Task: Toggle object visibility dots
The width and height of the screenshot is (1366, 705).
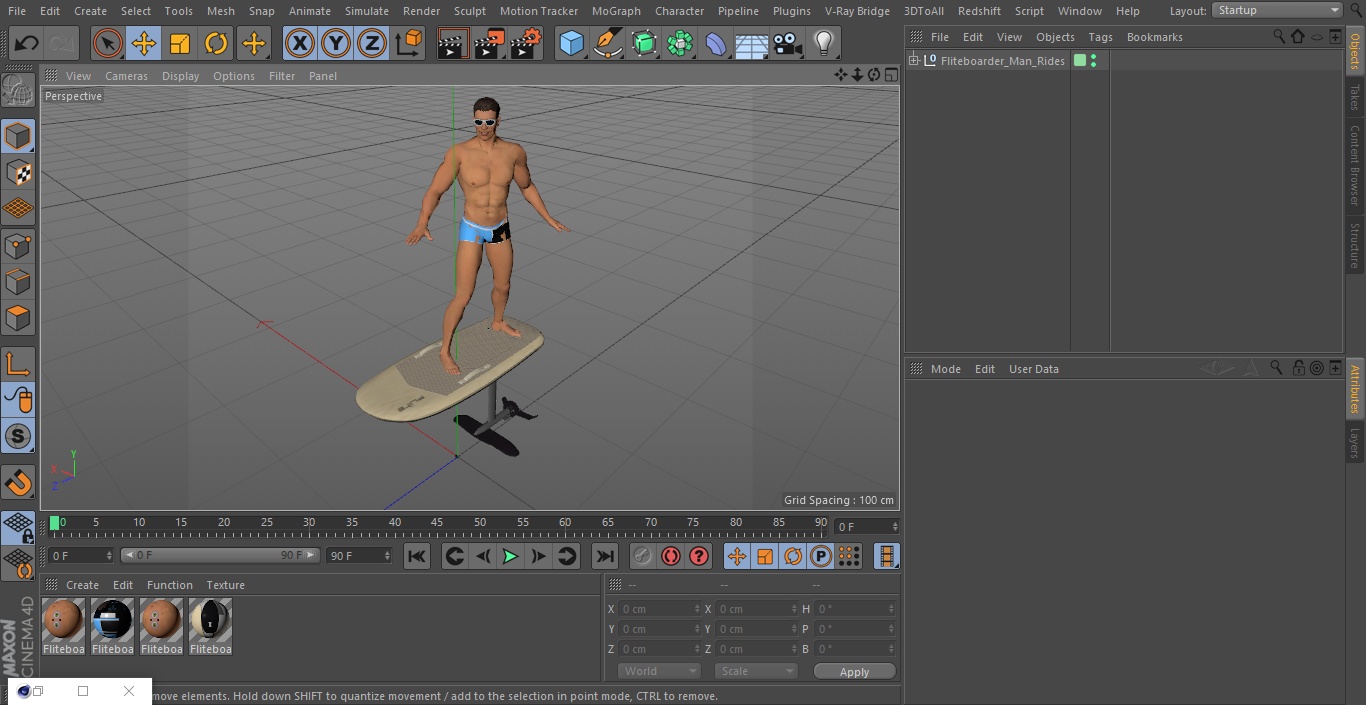Action: pos(1094,60)
